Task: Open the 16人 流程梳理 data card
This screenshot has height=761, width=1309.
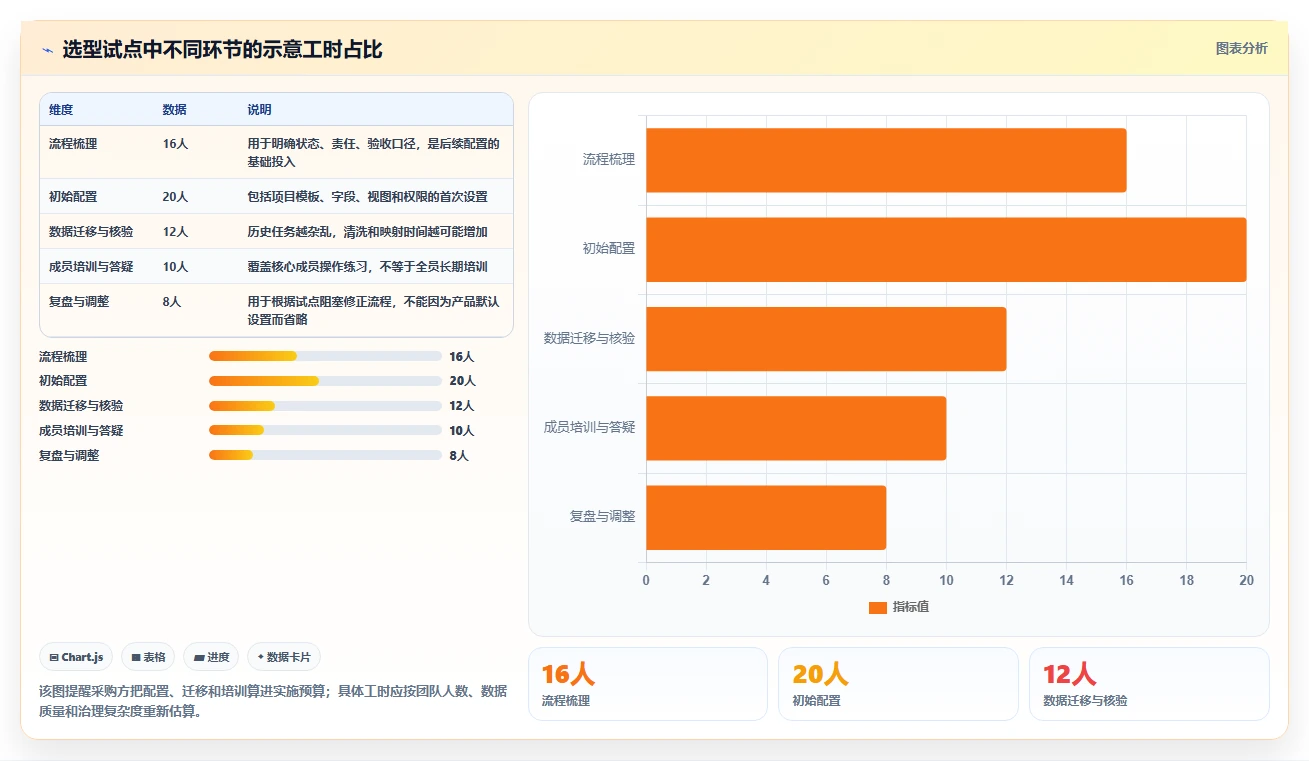Action: coord(648,684)
